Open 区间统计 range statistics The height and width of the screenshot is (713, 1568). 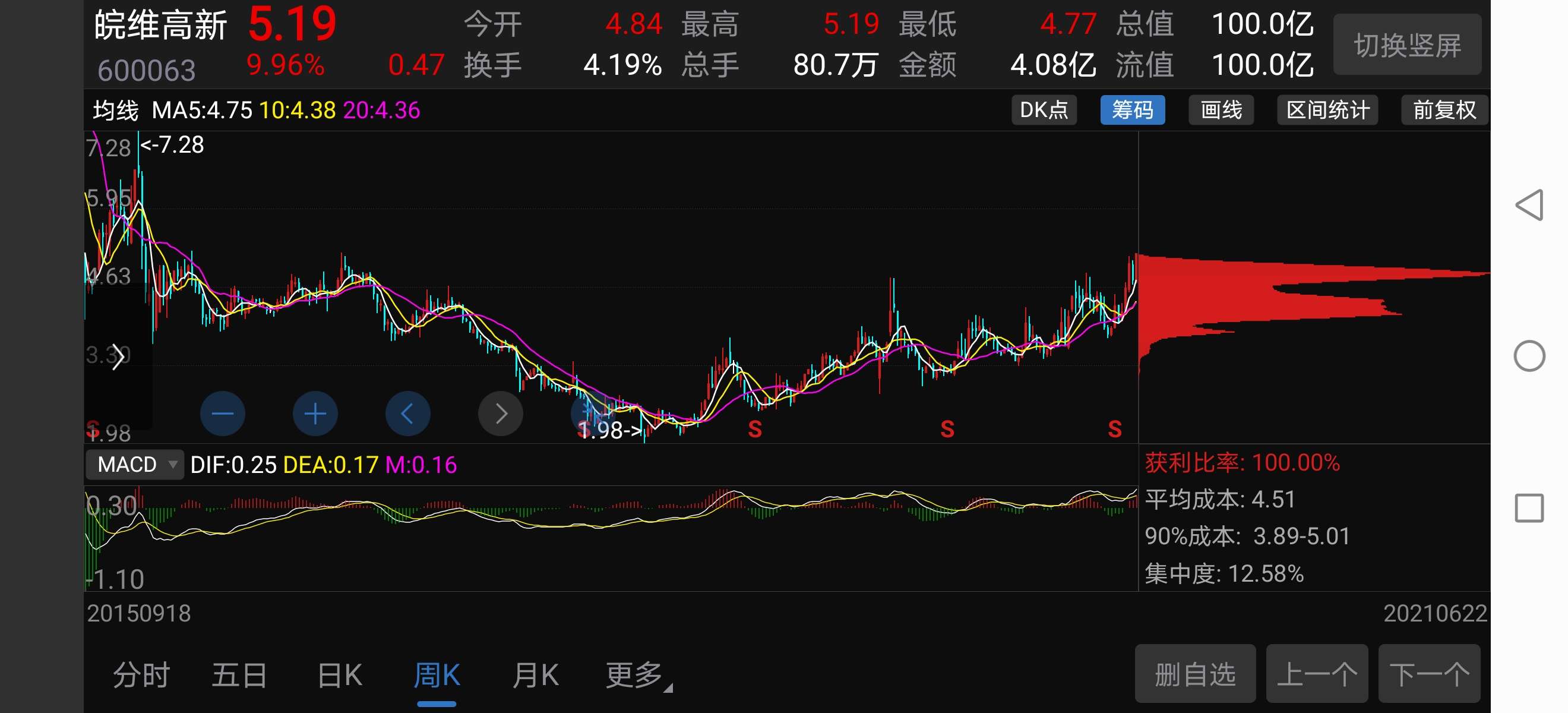(1327, 110)
